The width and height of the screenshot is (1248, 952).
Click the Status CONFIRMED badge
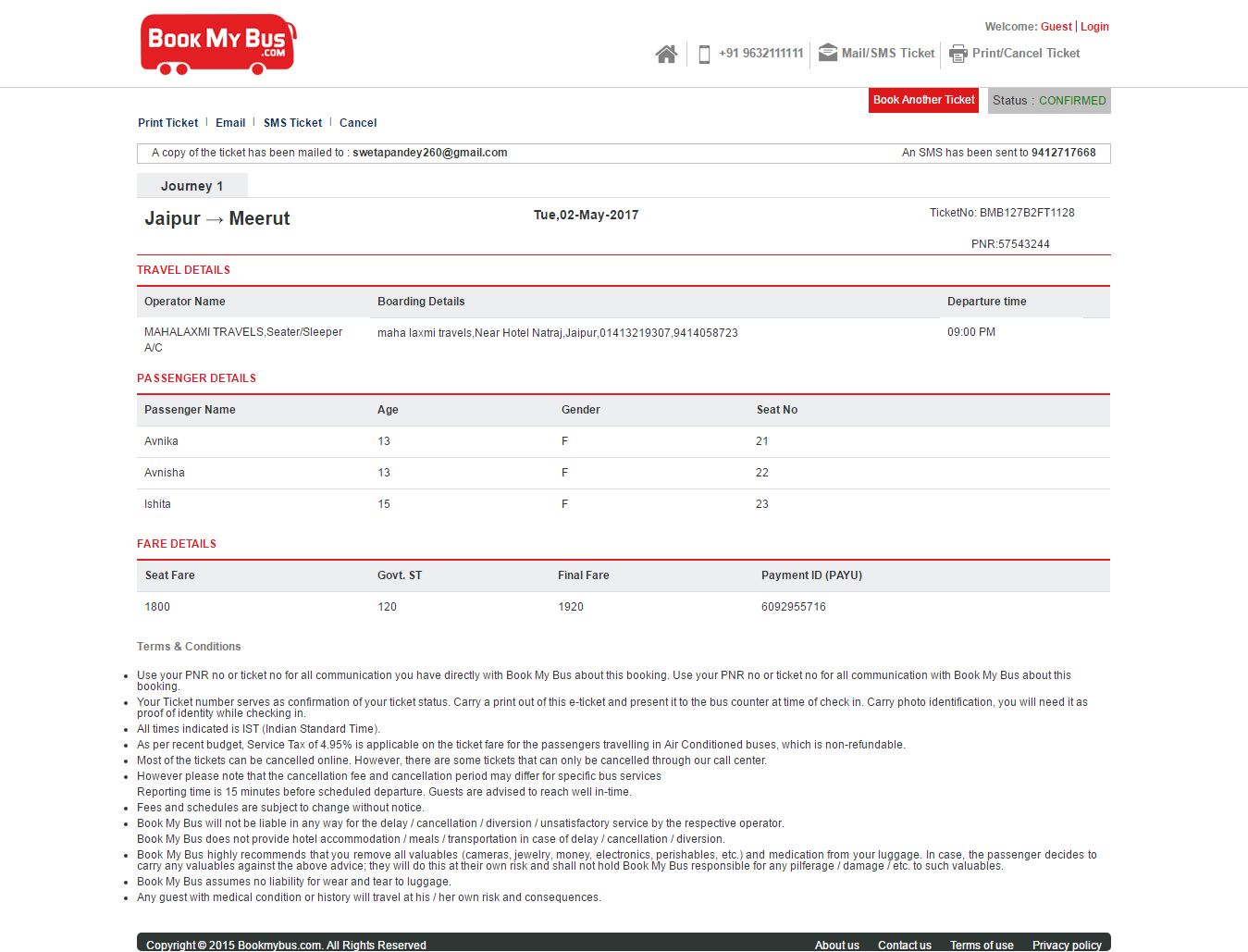click(x=1049, y=101)
